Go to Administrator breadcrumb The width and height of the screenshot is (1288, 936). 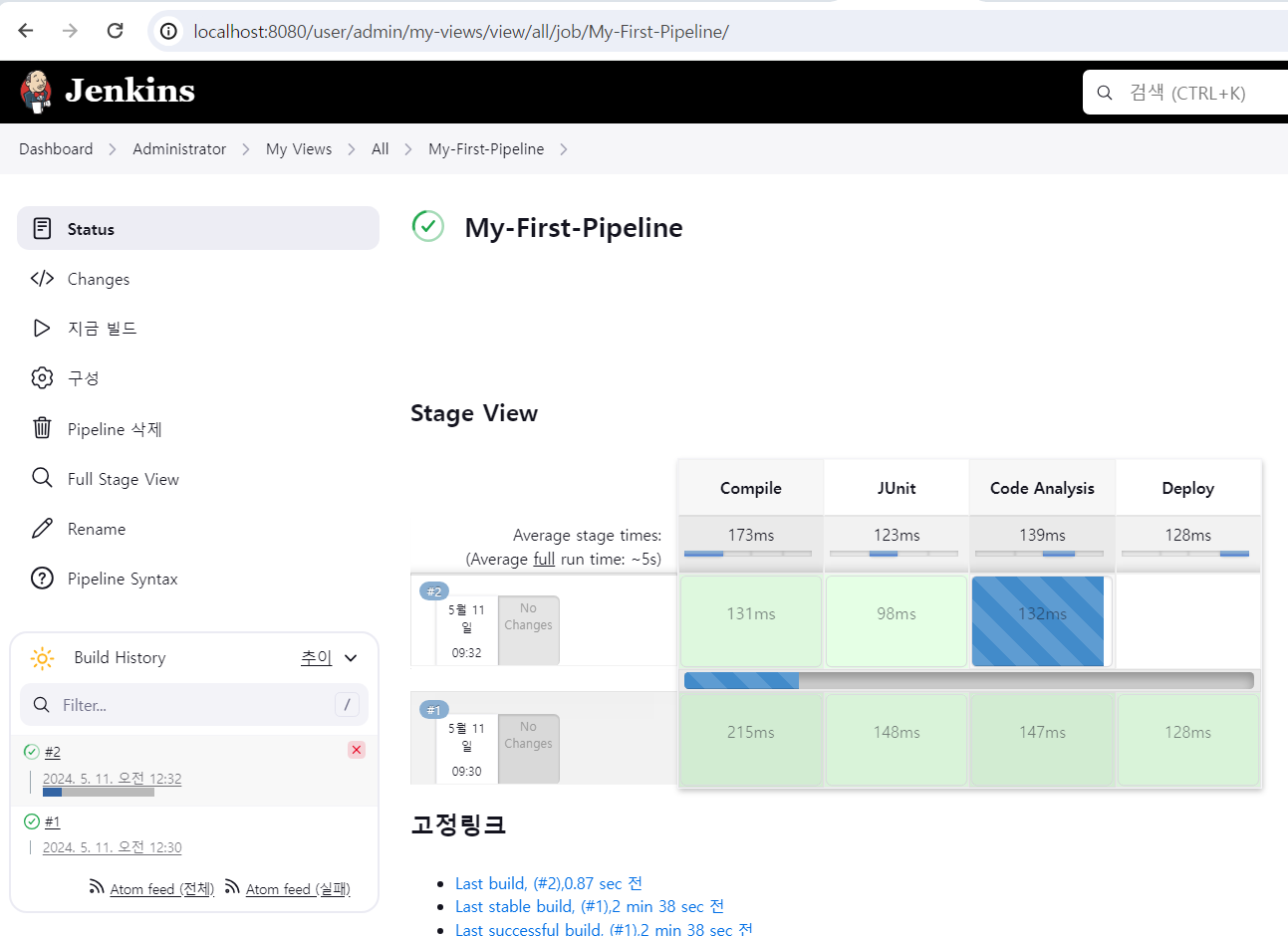pos(179,148)
